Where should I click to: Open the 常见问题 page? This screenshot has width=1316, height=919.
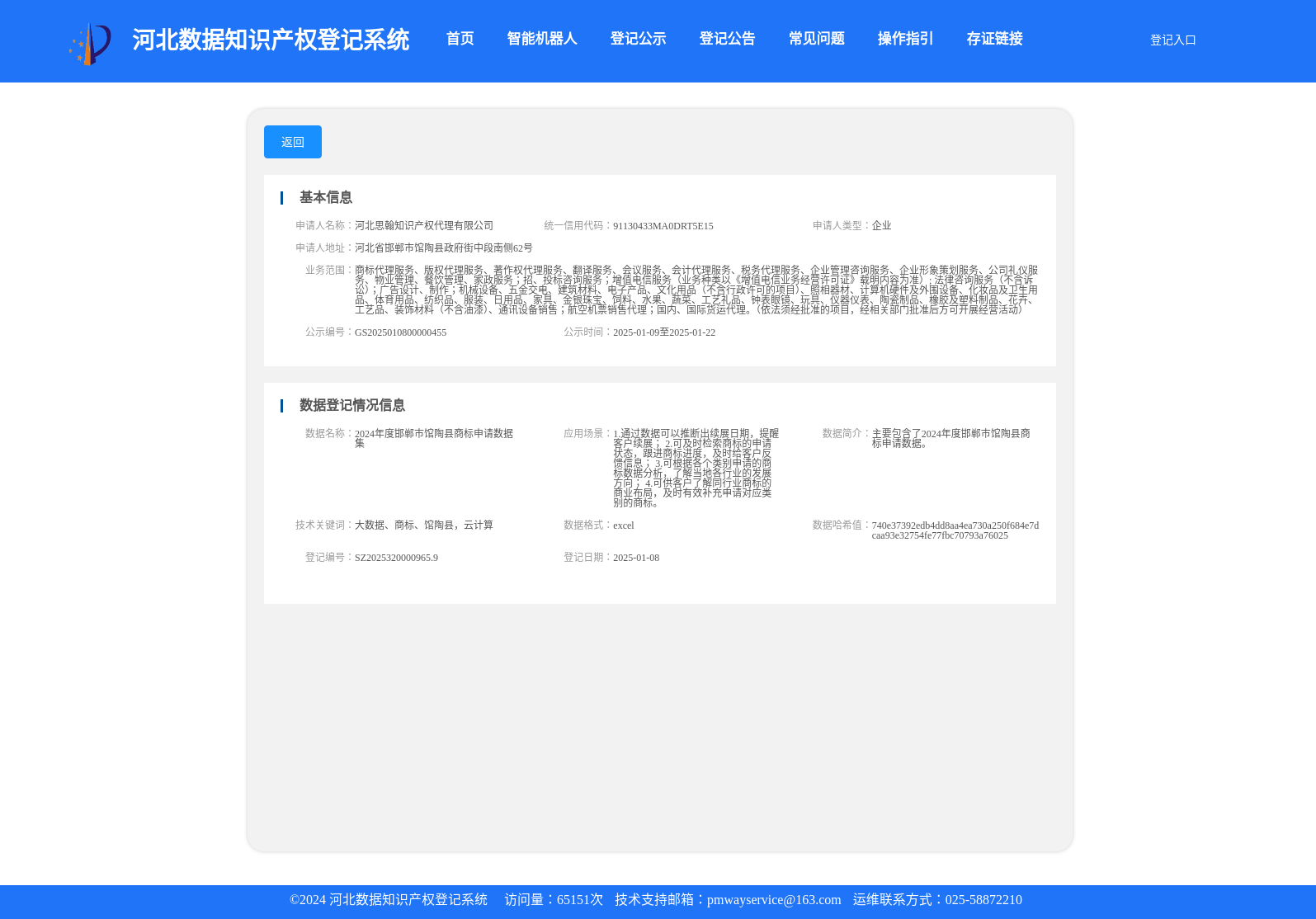click(x=816, y=39)
